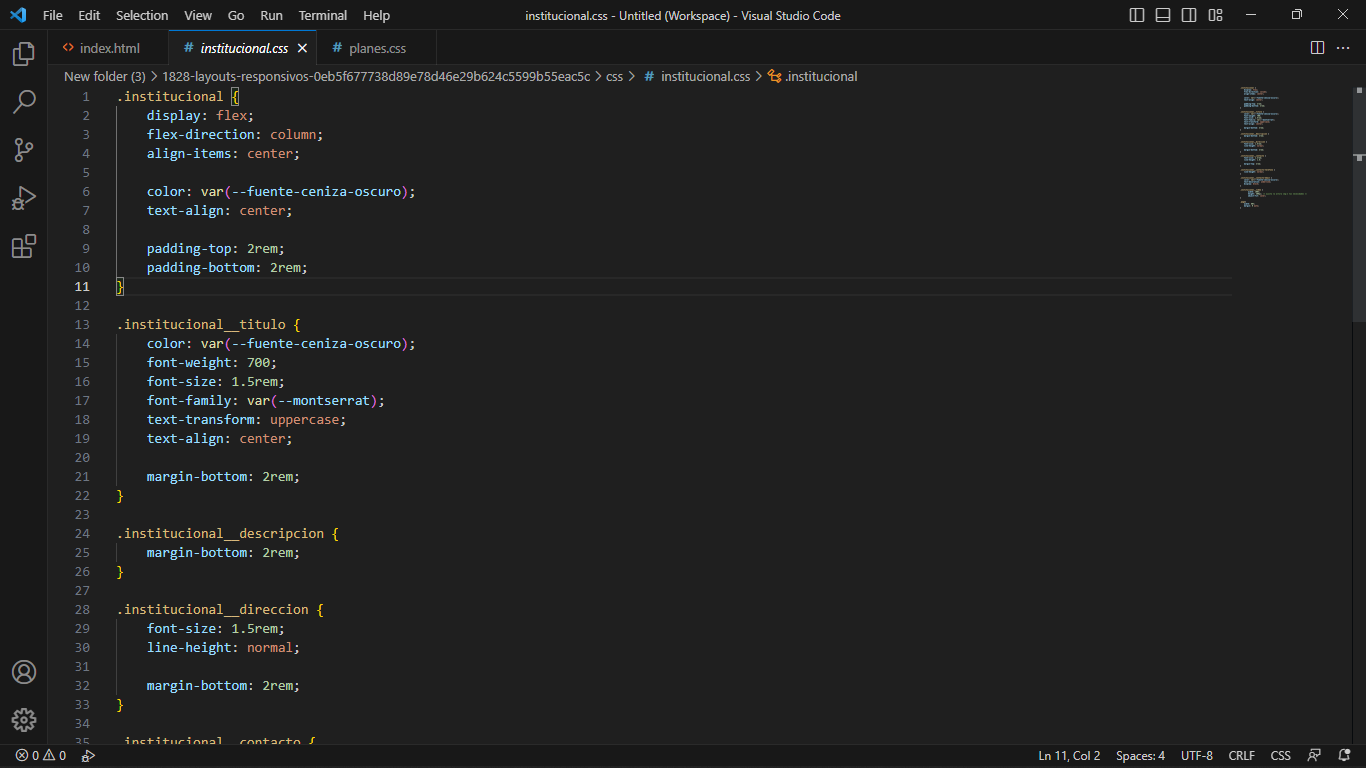1366x768 pixels.
Task: Open the Terminal menu
Action: click(323, 15)
